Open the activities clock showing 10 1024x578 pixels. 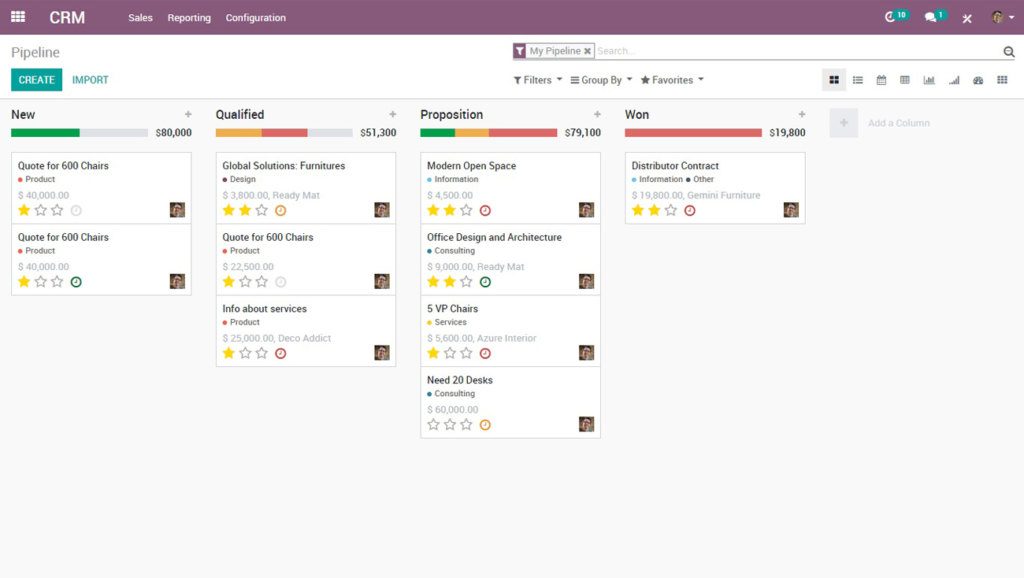coord(895,16)
